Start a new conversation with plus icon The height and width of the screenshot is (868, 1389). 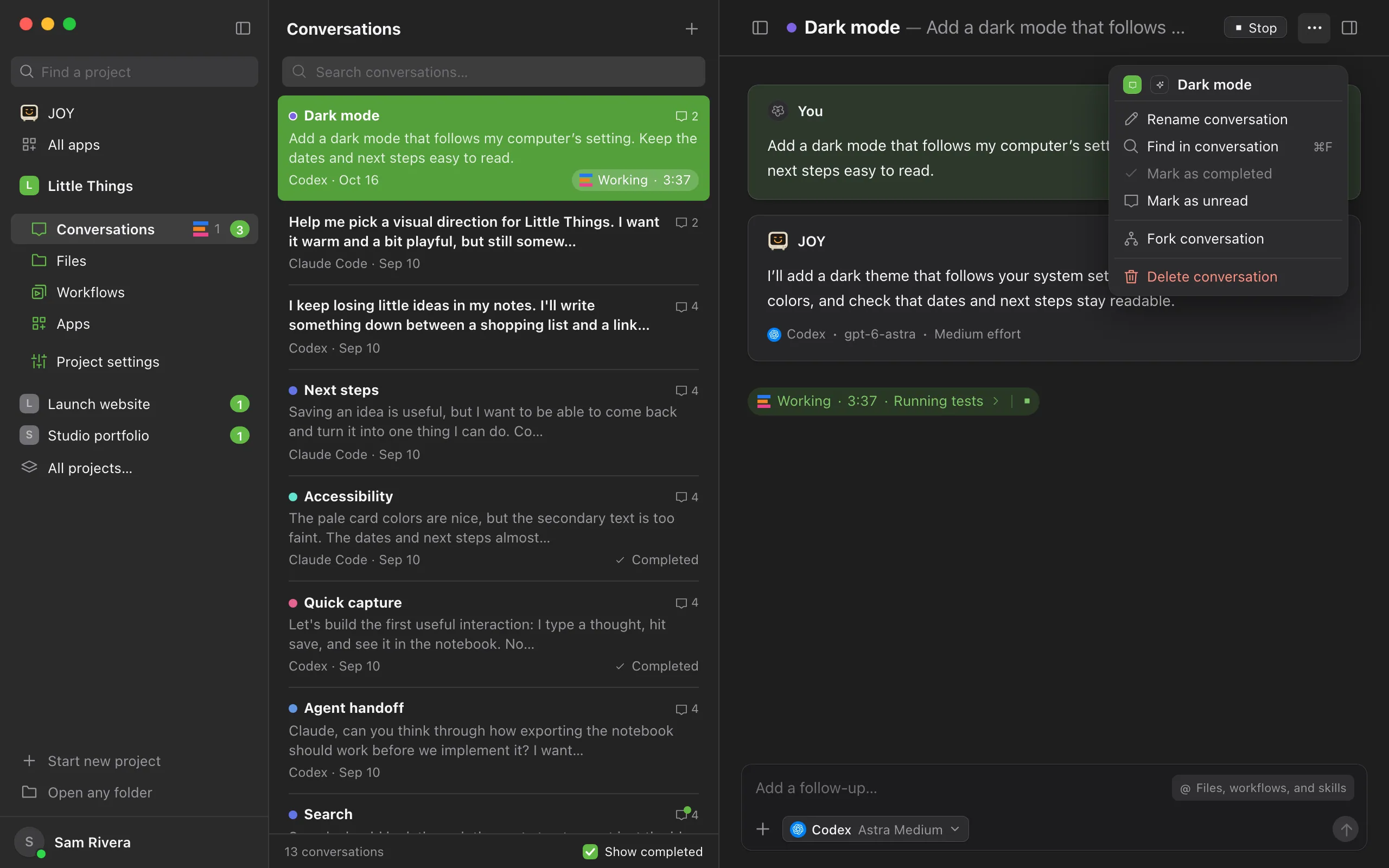(x=692, y=29)
